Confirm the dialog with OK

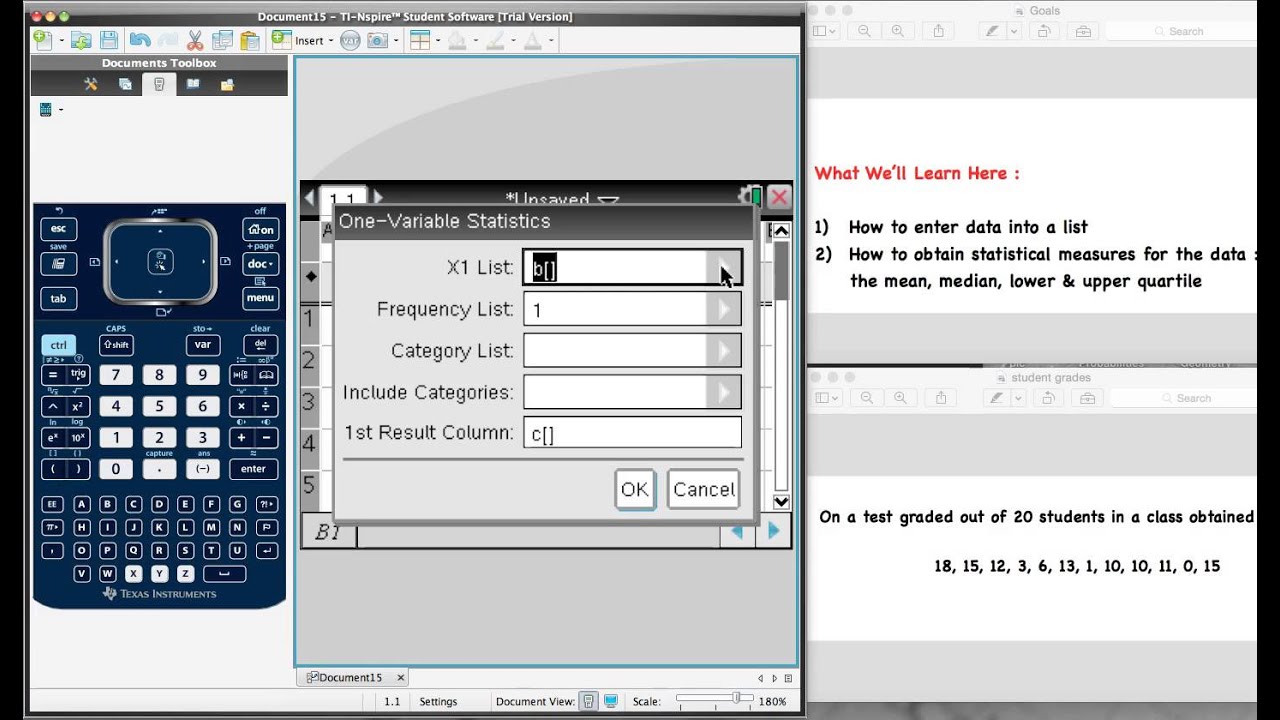point(635,489)
